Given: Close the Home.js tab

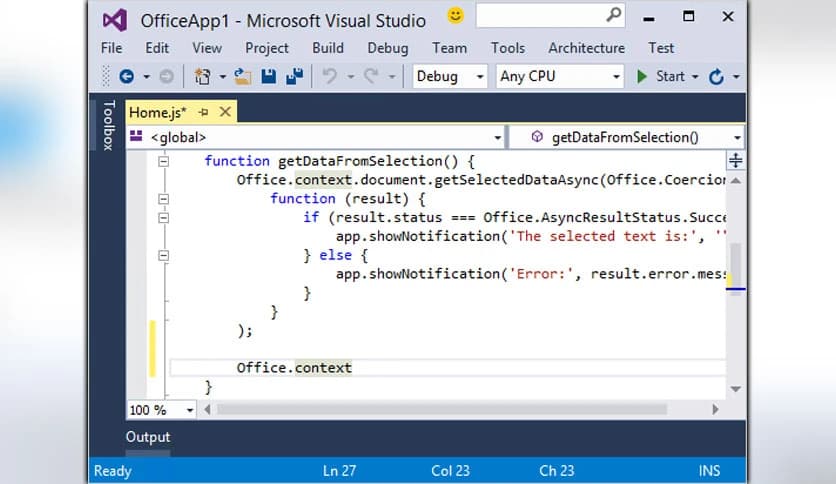Looking at the screenshot, I should point(225,112).
